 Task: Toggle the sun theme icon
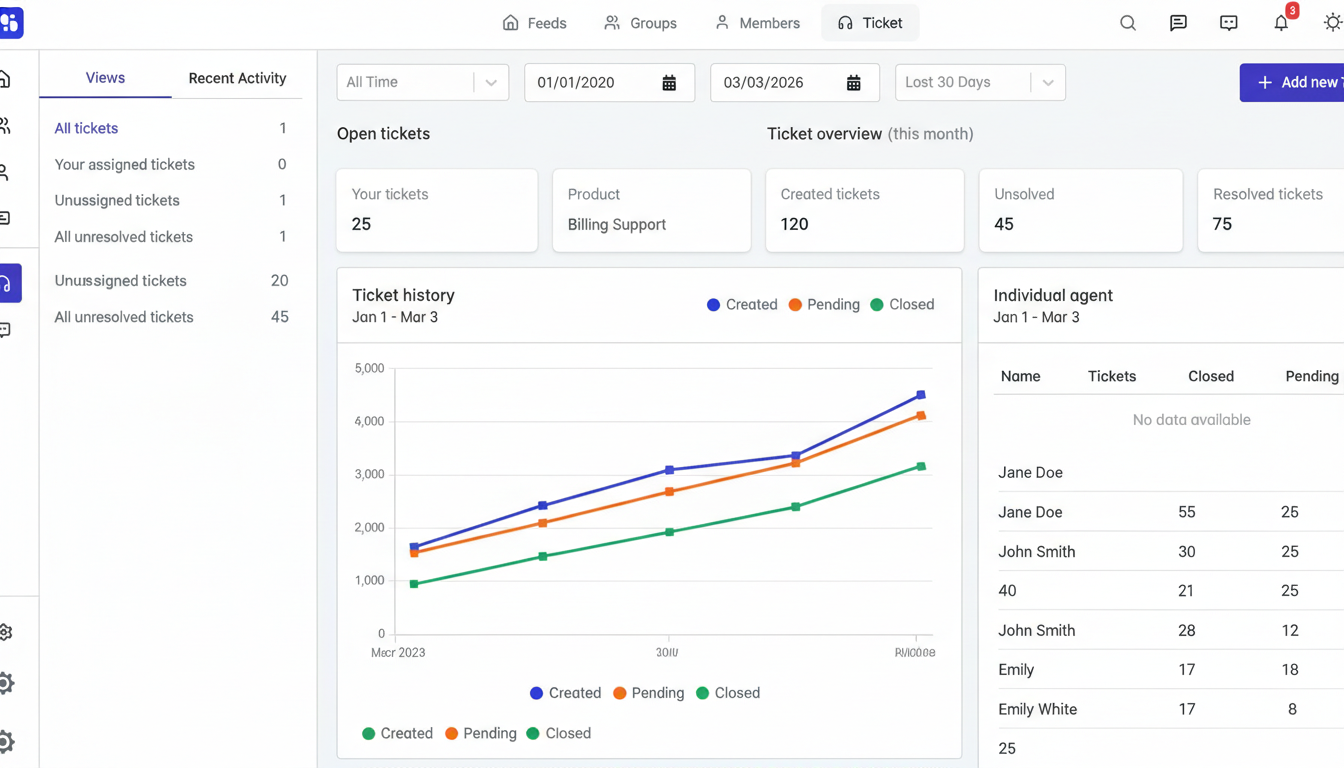(1333, 23)
